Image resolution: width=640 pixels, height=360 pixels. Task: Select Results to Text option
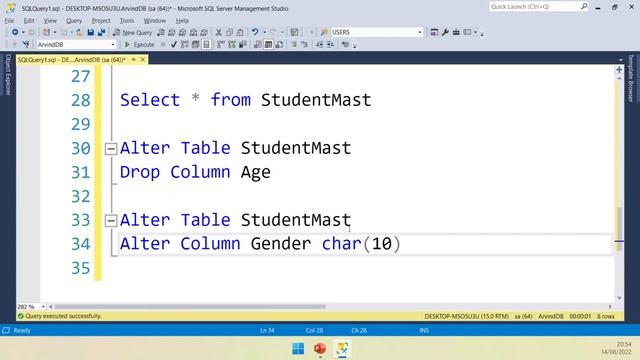pyautogui.click(x=257, y=44)
